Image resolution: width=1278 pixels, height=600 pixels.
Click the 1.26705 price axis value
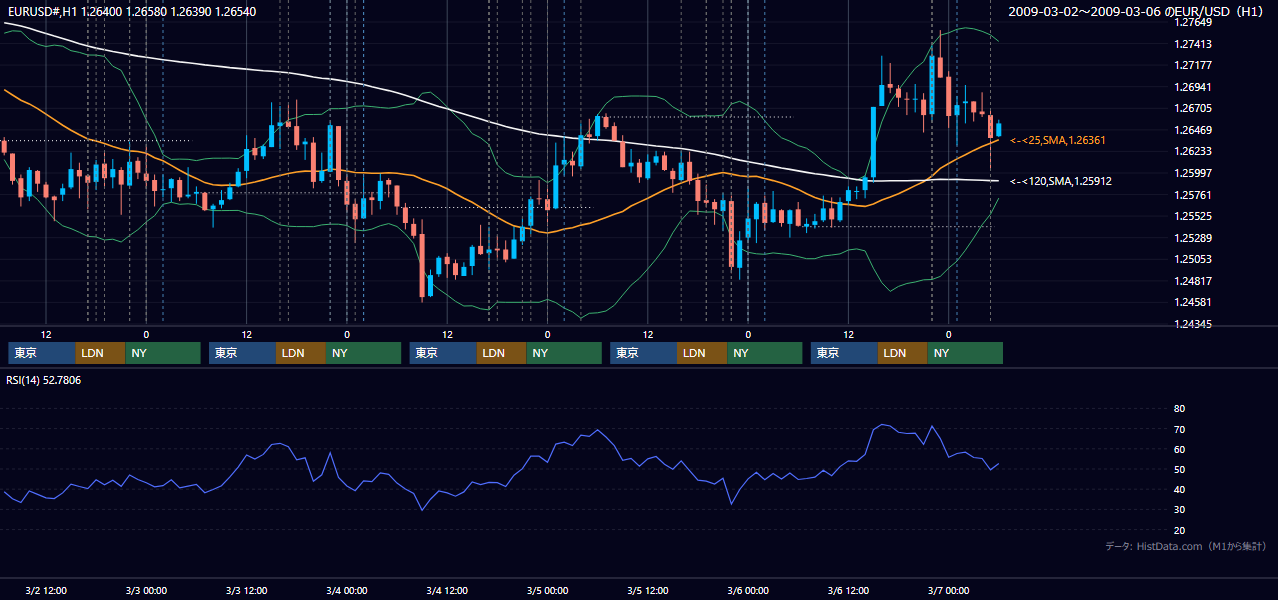coord(1193,108)
